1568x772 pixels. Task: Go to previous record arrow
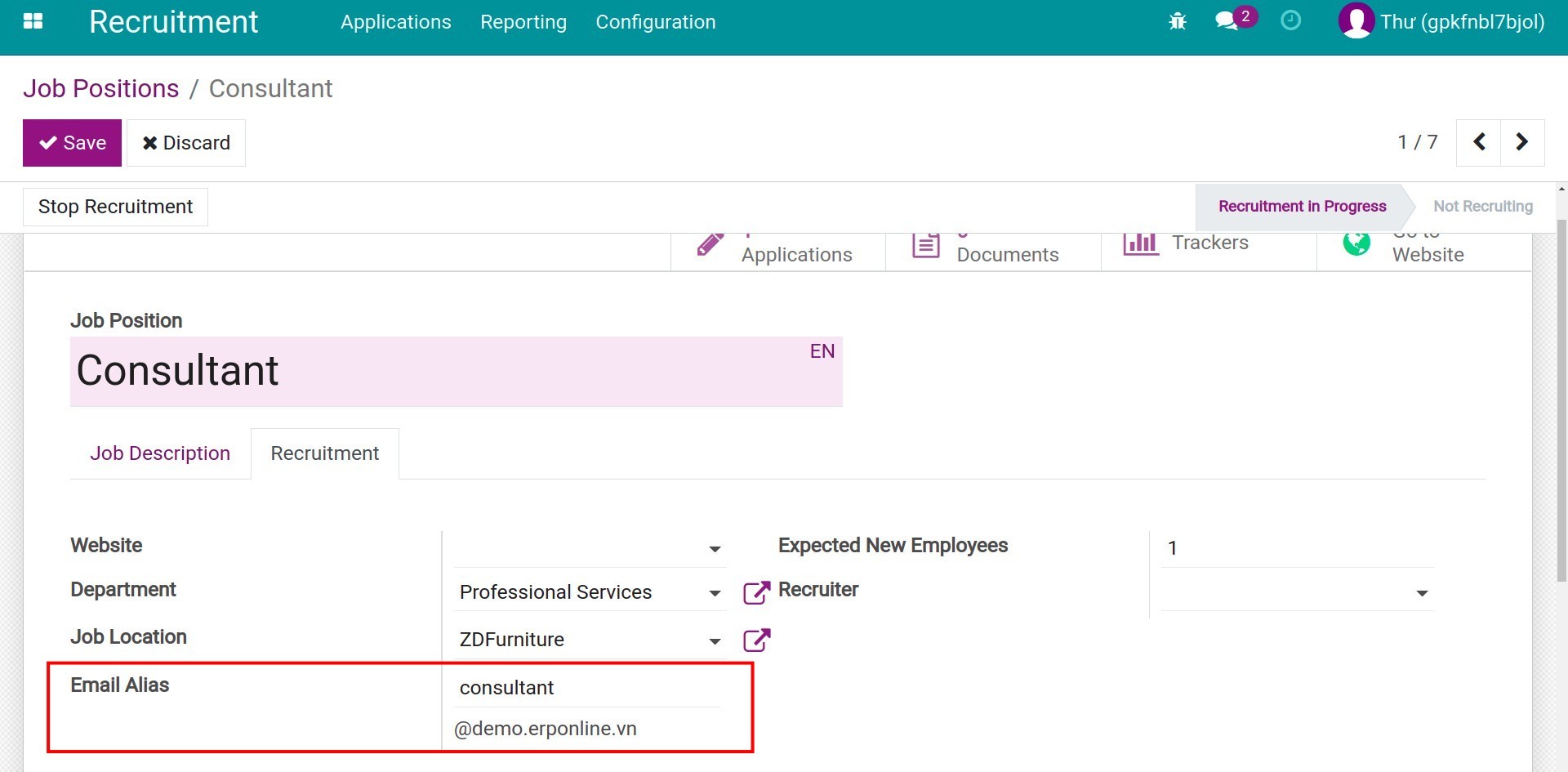click(1479, 142)
